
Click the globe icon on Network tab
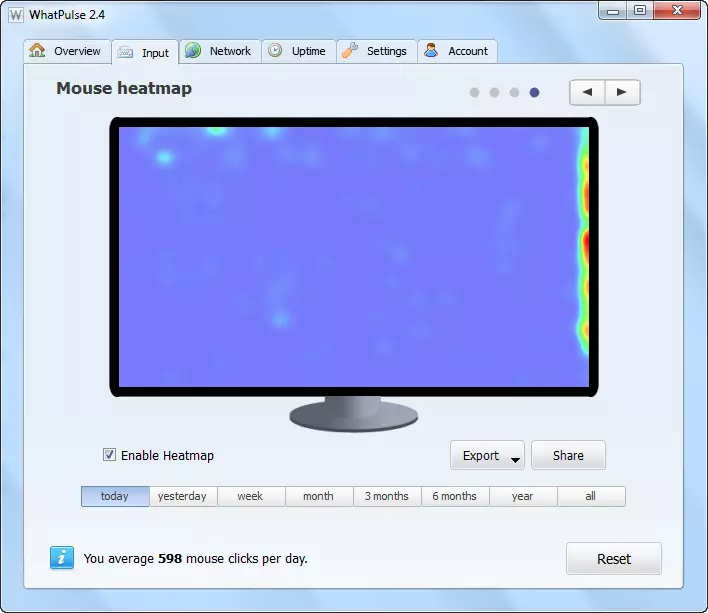(x=193, y=50)
